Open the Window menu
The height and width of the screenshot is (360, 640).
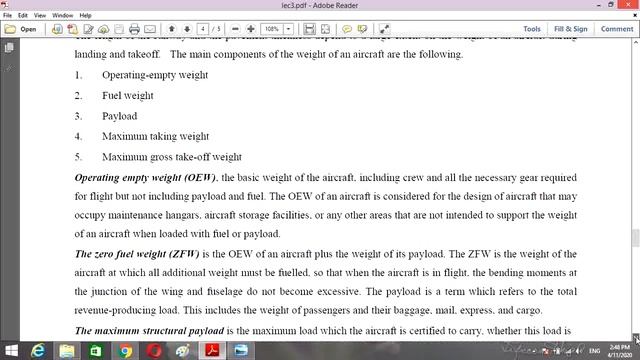tap(62, 16)
